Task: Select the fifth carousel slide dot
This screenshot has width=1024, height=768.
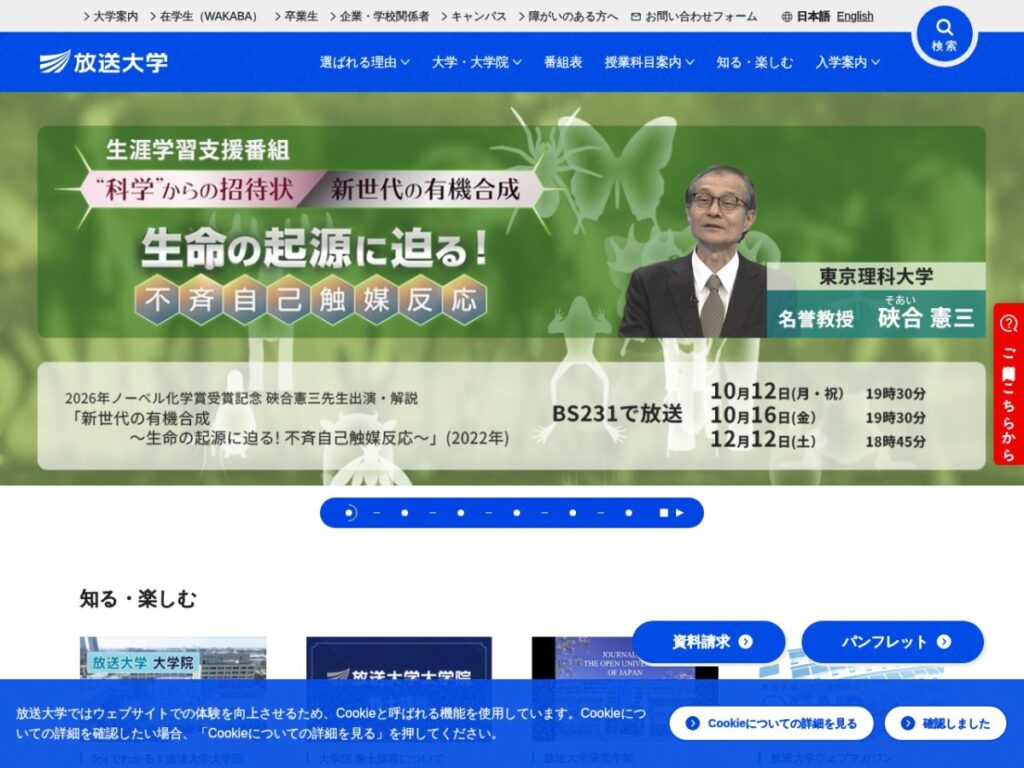Action: pos(573,513)
